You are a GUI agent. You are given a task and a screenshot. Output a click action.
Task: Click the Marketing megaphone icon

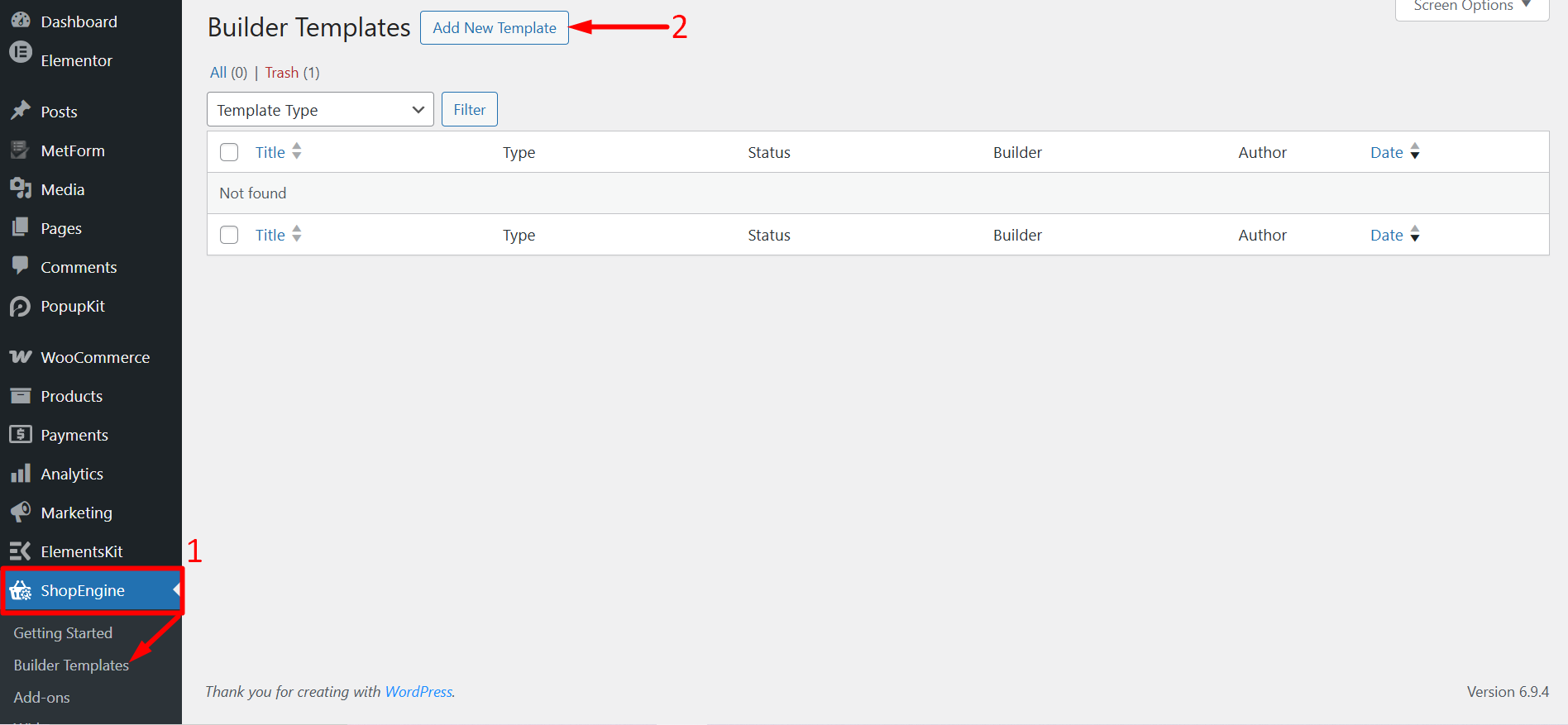click(21, 512)
